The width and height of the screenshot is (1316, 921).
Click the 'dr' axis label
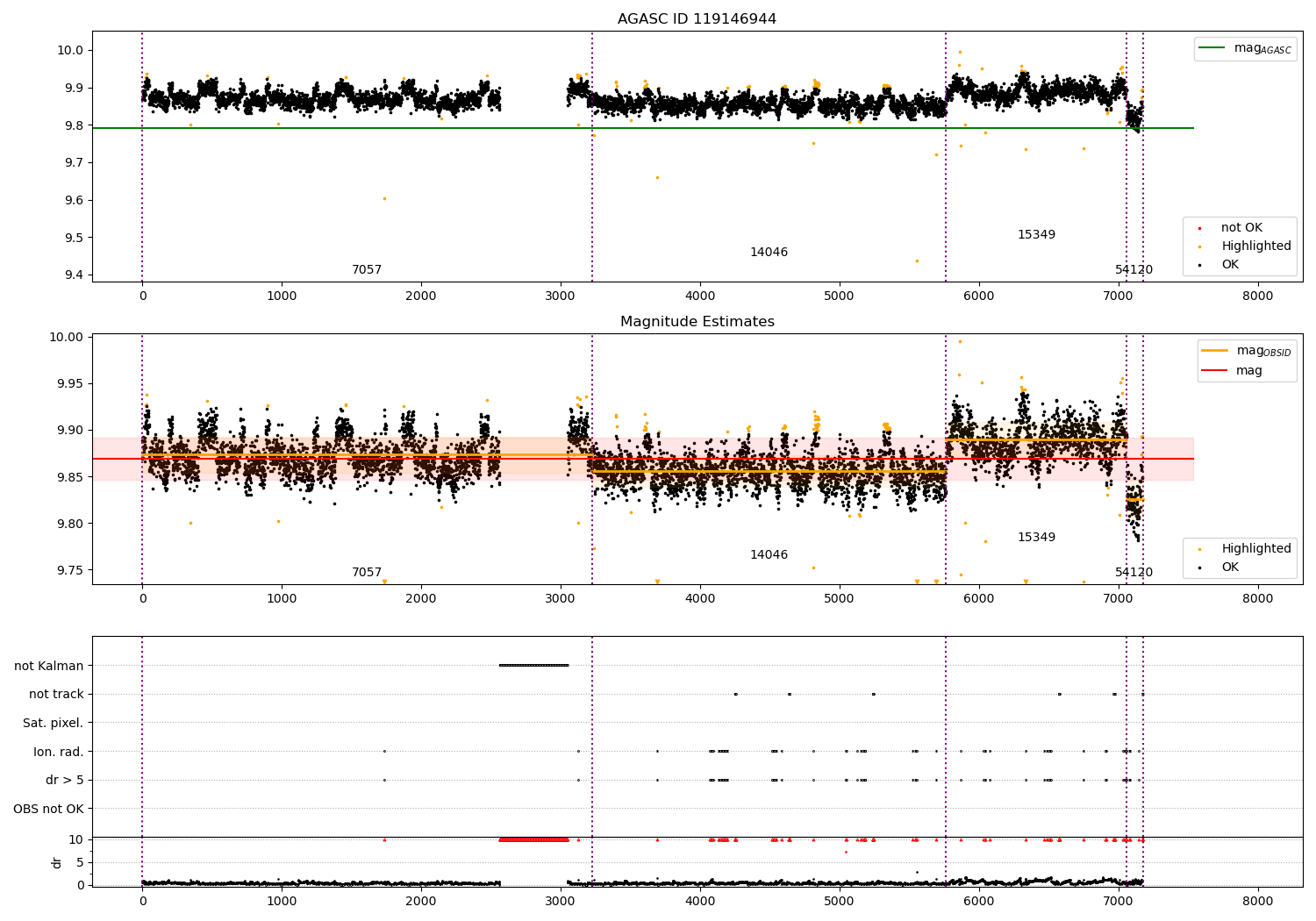(57, 862)
